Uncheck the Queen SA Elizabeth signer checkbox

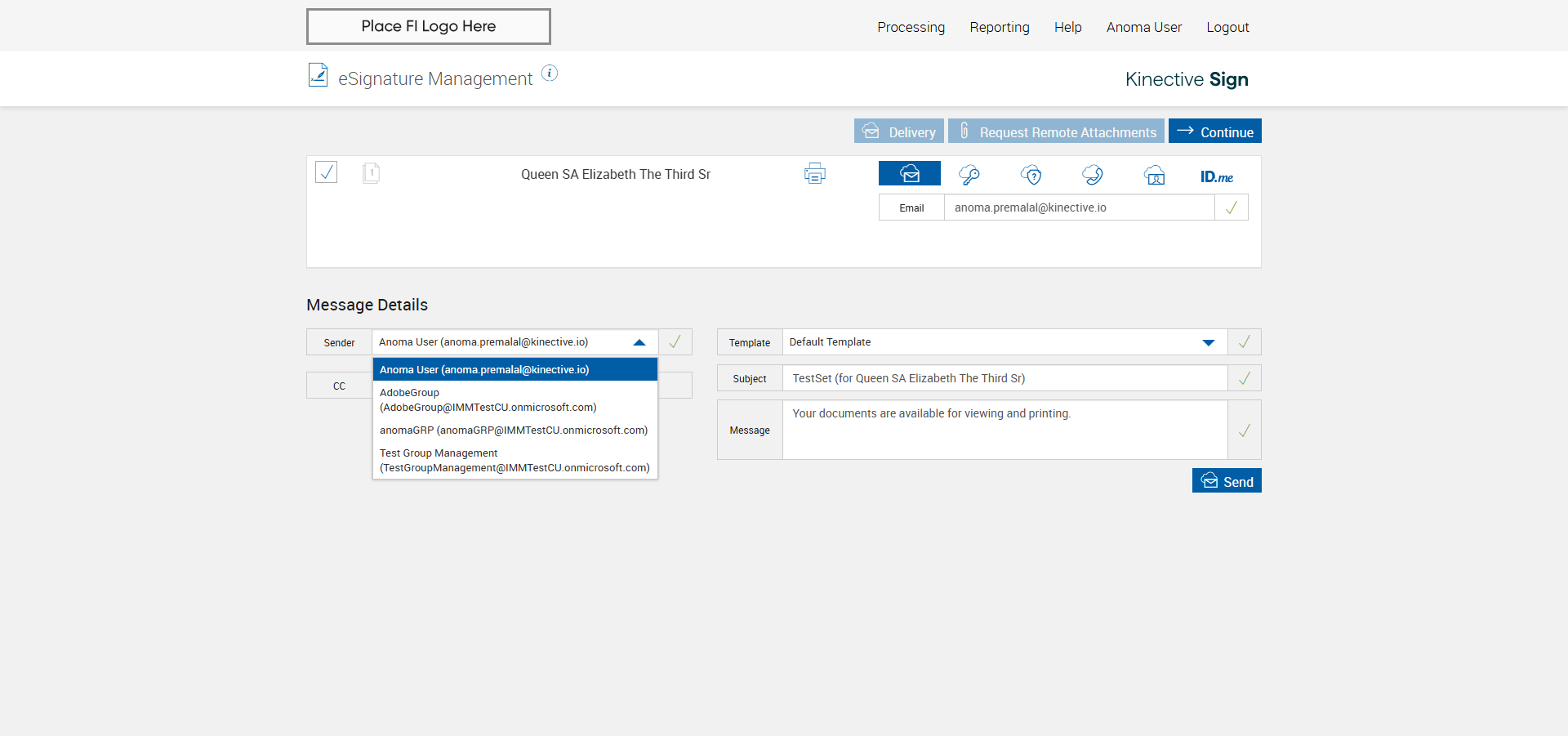(327, 172)
